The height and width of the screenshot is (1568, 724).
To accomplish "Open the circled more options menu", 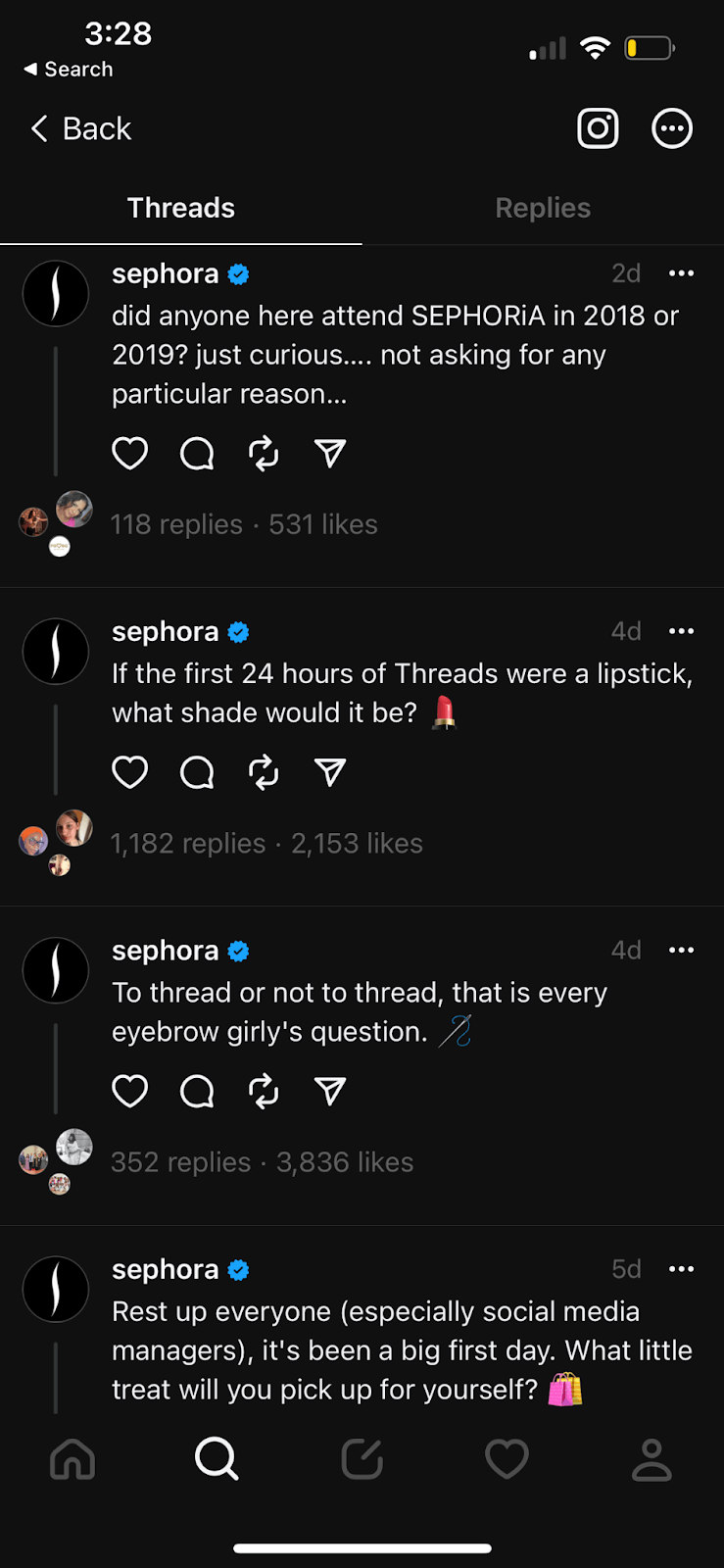I will 672,128.
